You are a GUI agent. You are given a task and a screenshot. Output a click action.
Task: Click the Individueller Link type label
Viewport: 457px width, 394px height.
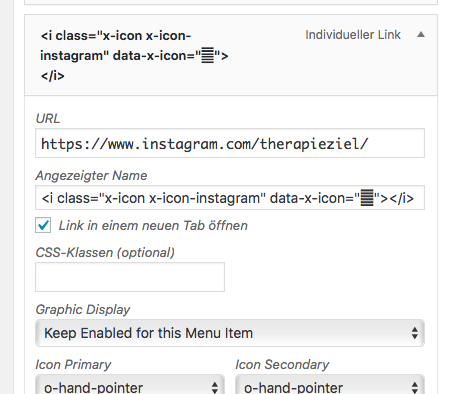[x=353, y=35]
